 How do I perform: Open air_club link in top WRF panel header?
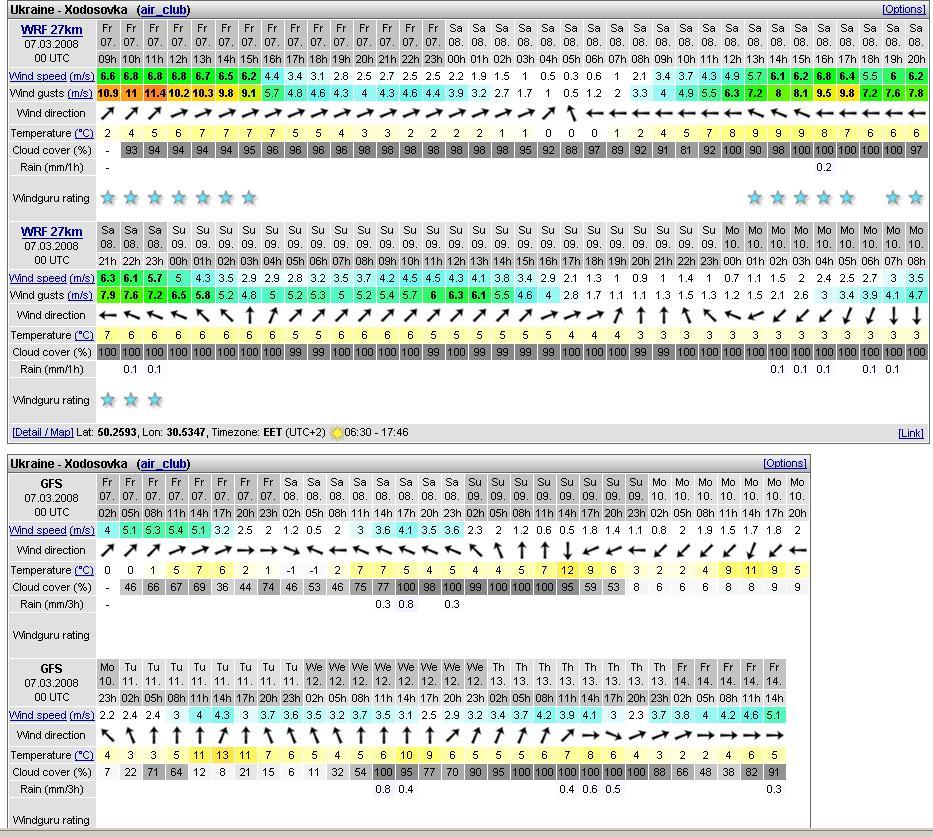tap(163, 9)
